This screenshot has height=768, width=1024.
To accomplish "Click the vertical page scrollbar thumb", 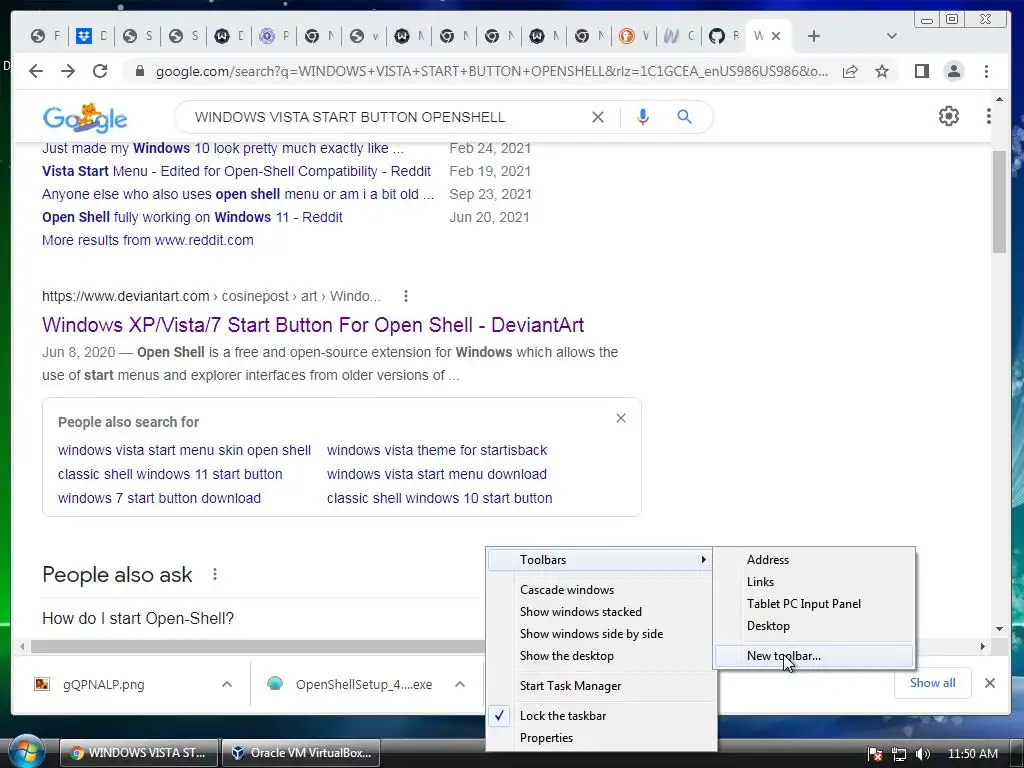I will point(999,202).
